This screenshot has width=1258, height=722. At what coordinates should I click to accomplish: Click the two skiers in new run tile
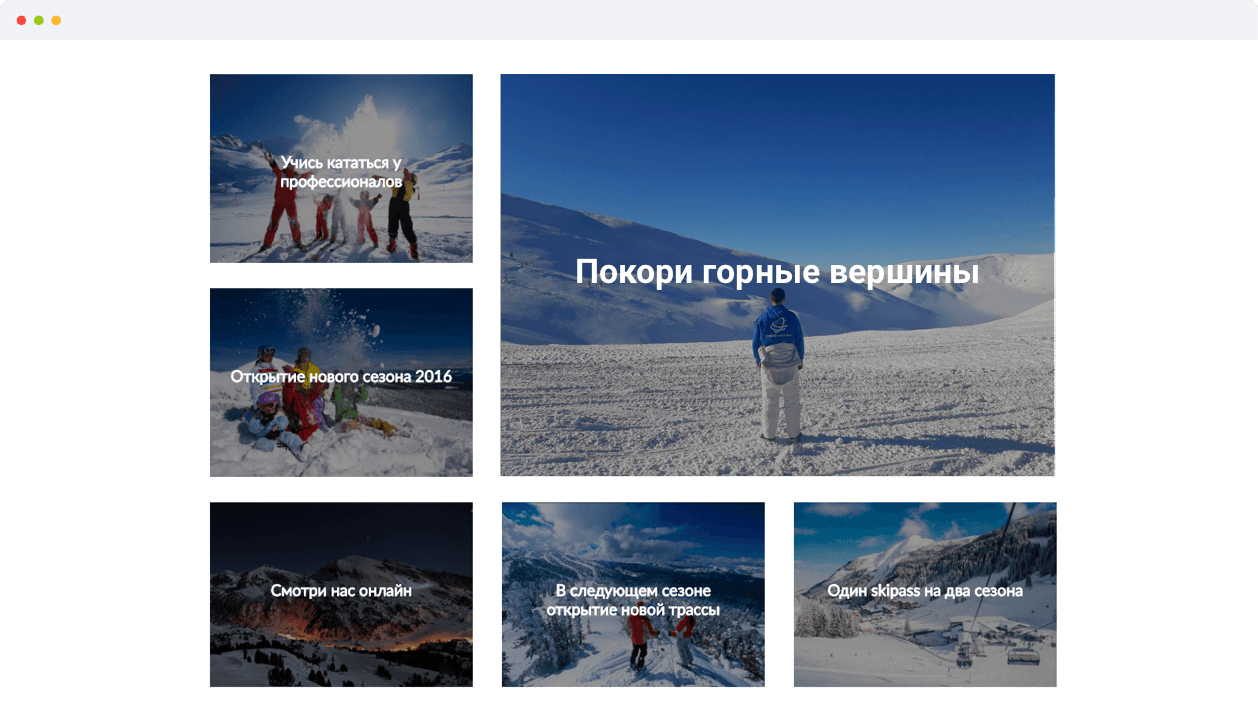pyautogui.click(x=660, y=642)
